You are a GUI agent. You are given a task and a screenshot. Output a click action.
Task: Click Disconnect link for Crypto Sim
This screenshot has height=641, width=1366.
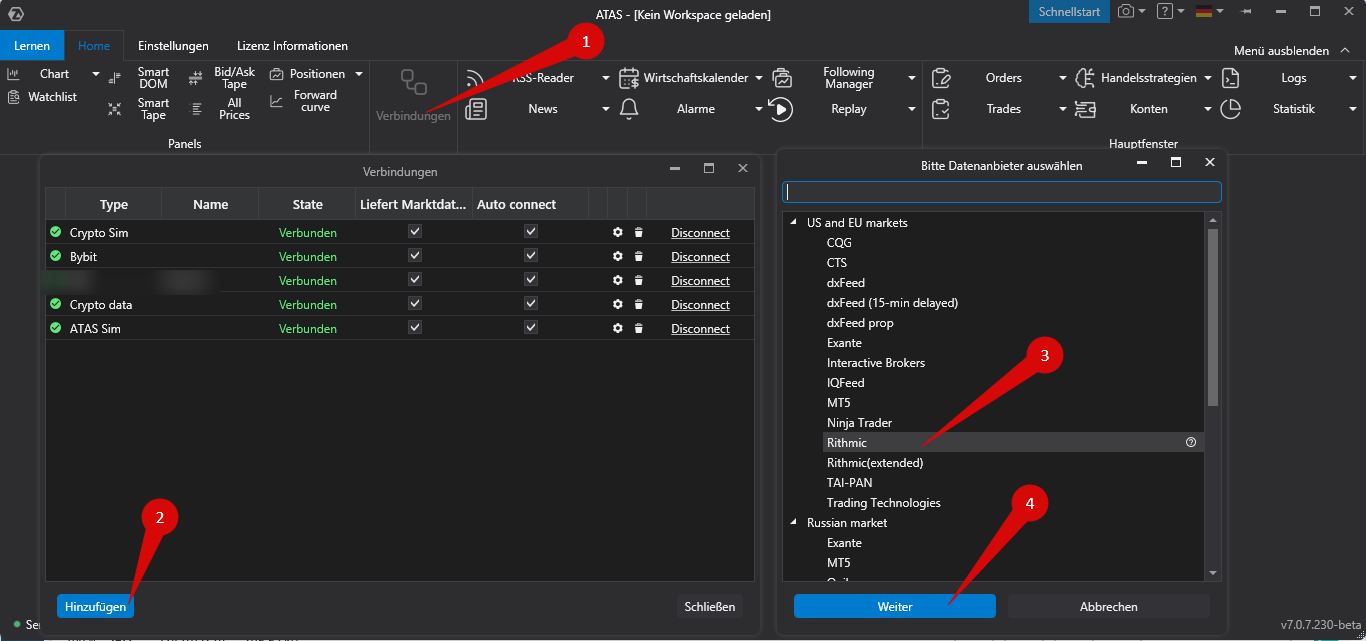pos(700,232)
